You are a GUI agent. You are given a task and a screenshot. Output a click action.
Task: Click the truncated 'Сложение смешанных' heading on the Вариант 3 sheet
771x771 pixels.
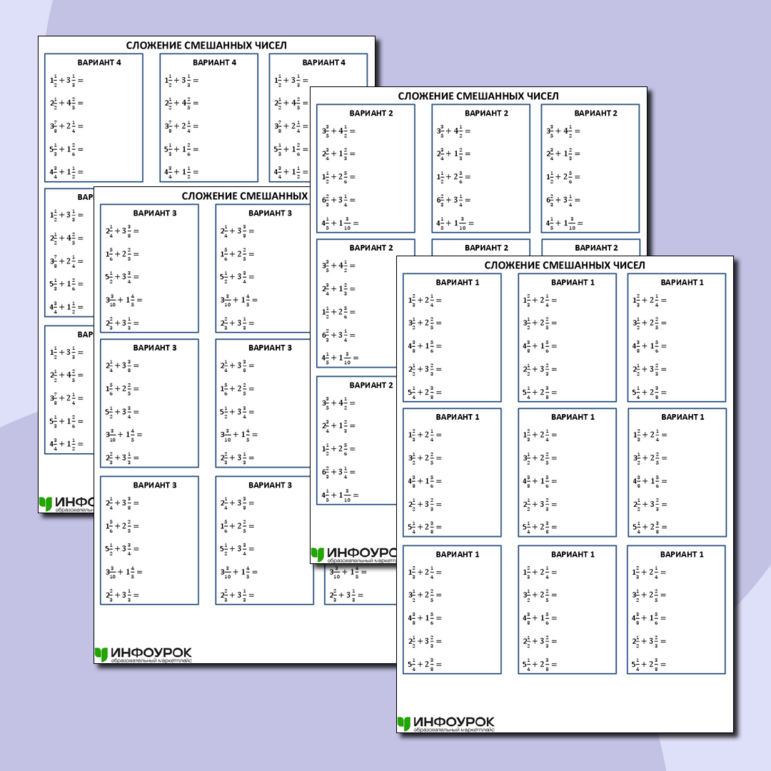coord(244,196)
